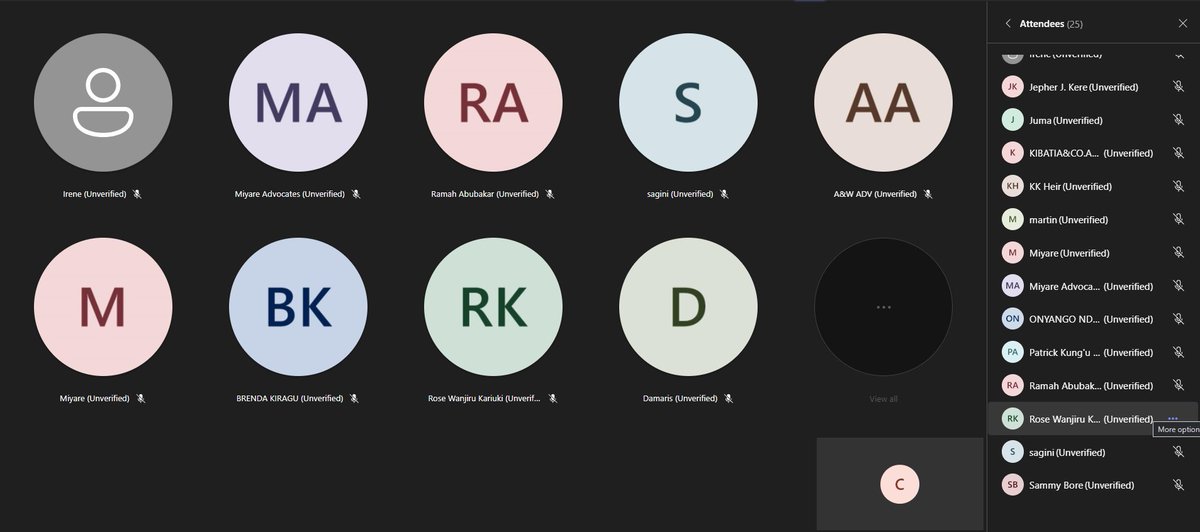Select Sammy Bore (Unverified) attendee row
Viewport: 1200px width, 532px height.
tap(1093, 485)
